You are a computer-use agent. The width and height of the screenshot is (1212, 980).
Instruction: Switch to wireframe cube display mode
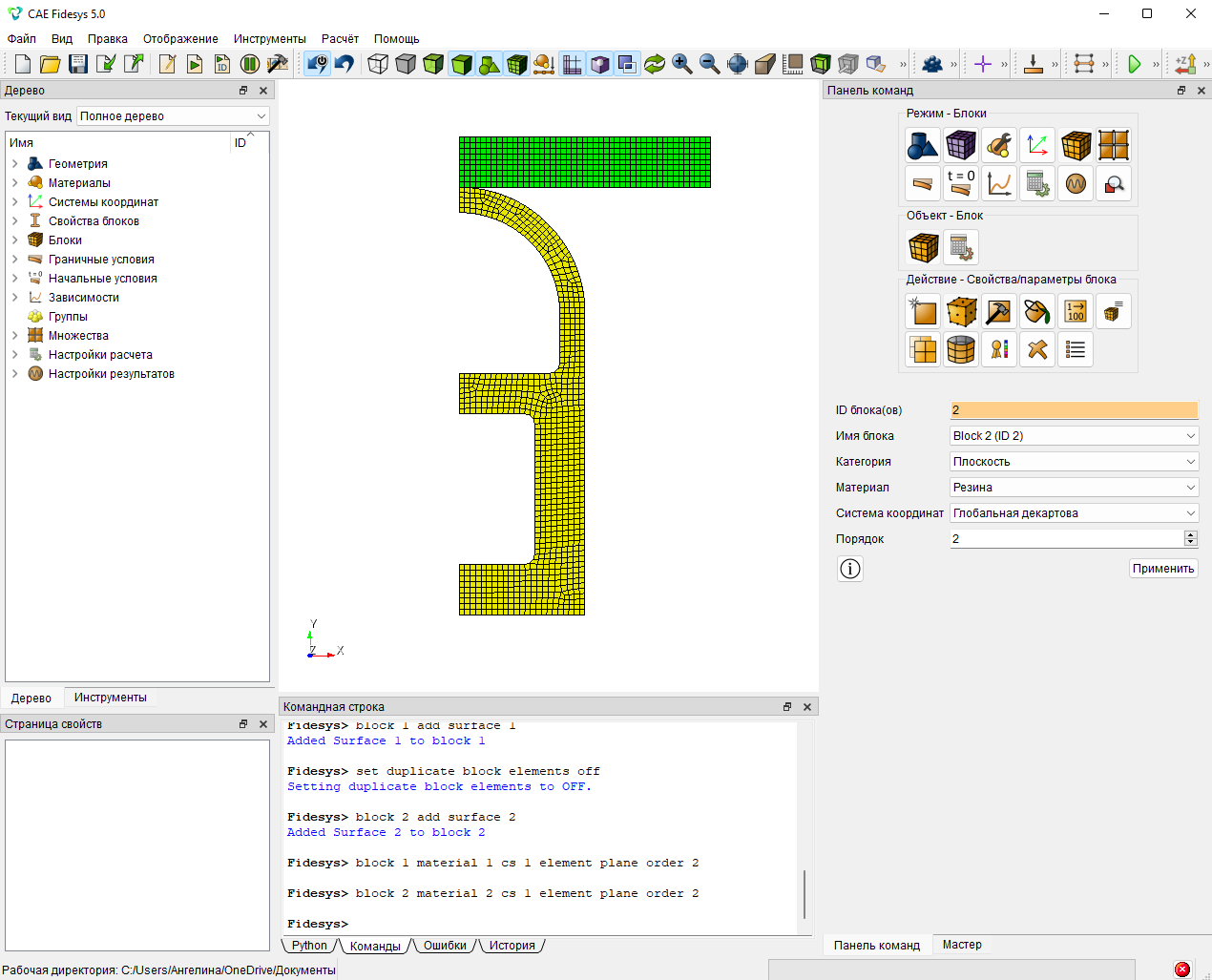pyautogui.click(x=378, y=64)
